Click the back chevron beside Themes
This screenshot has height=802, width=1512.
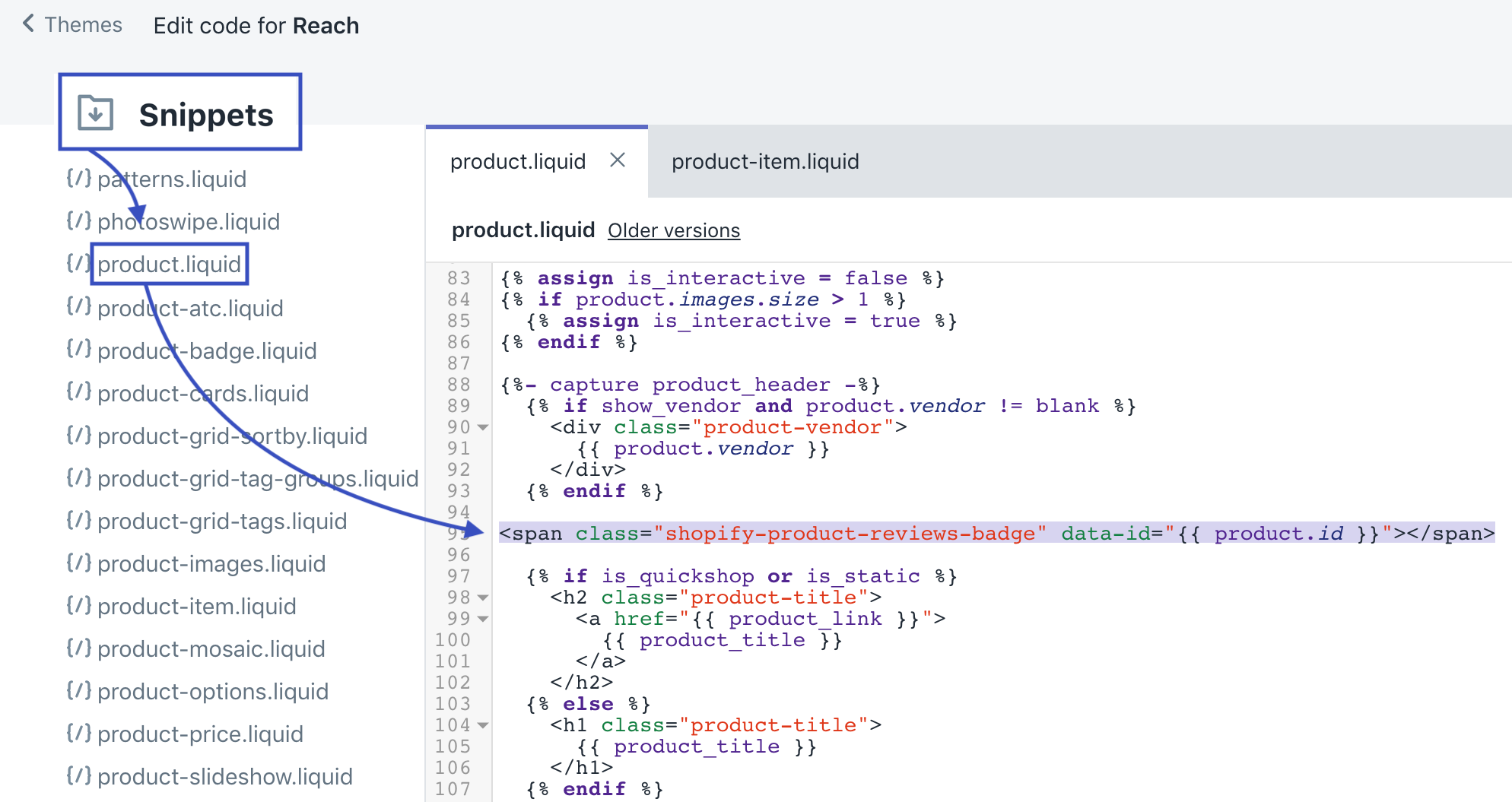(29, 24)
